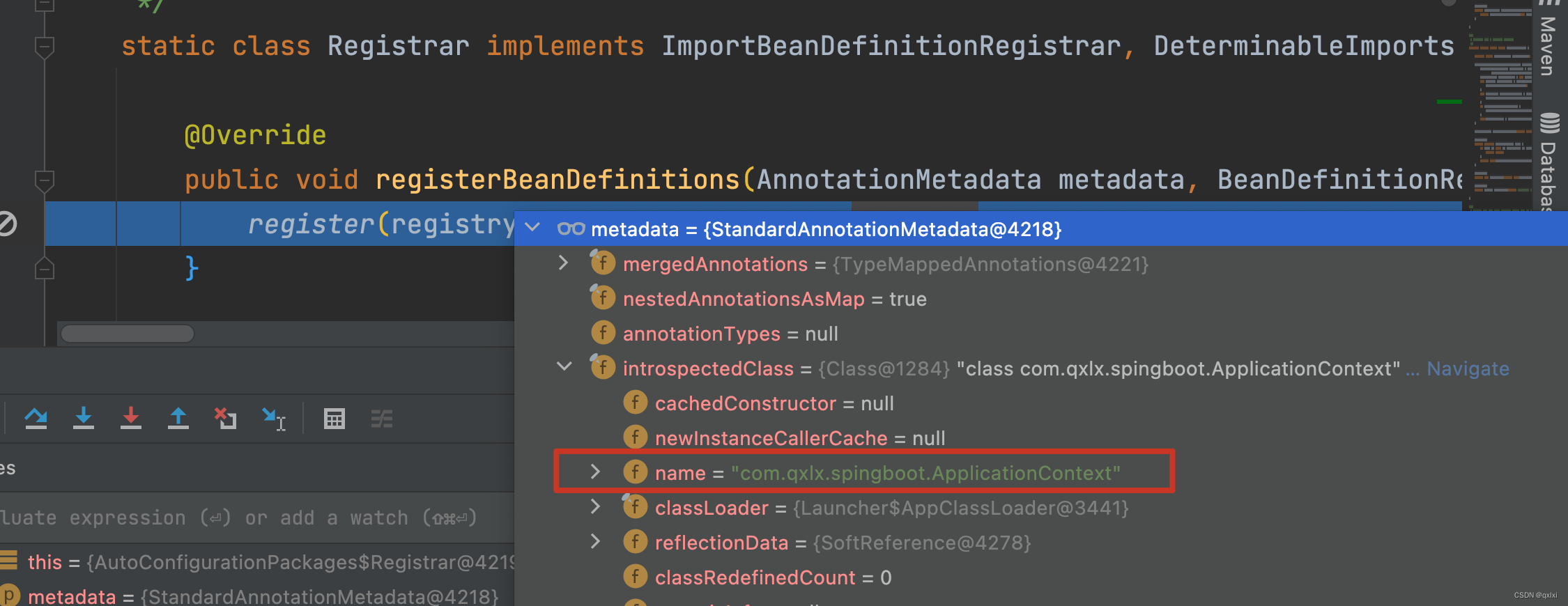Click the @Override annotation in code
Viewport: 1568px width, 606px height.
point(255,135)
